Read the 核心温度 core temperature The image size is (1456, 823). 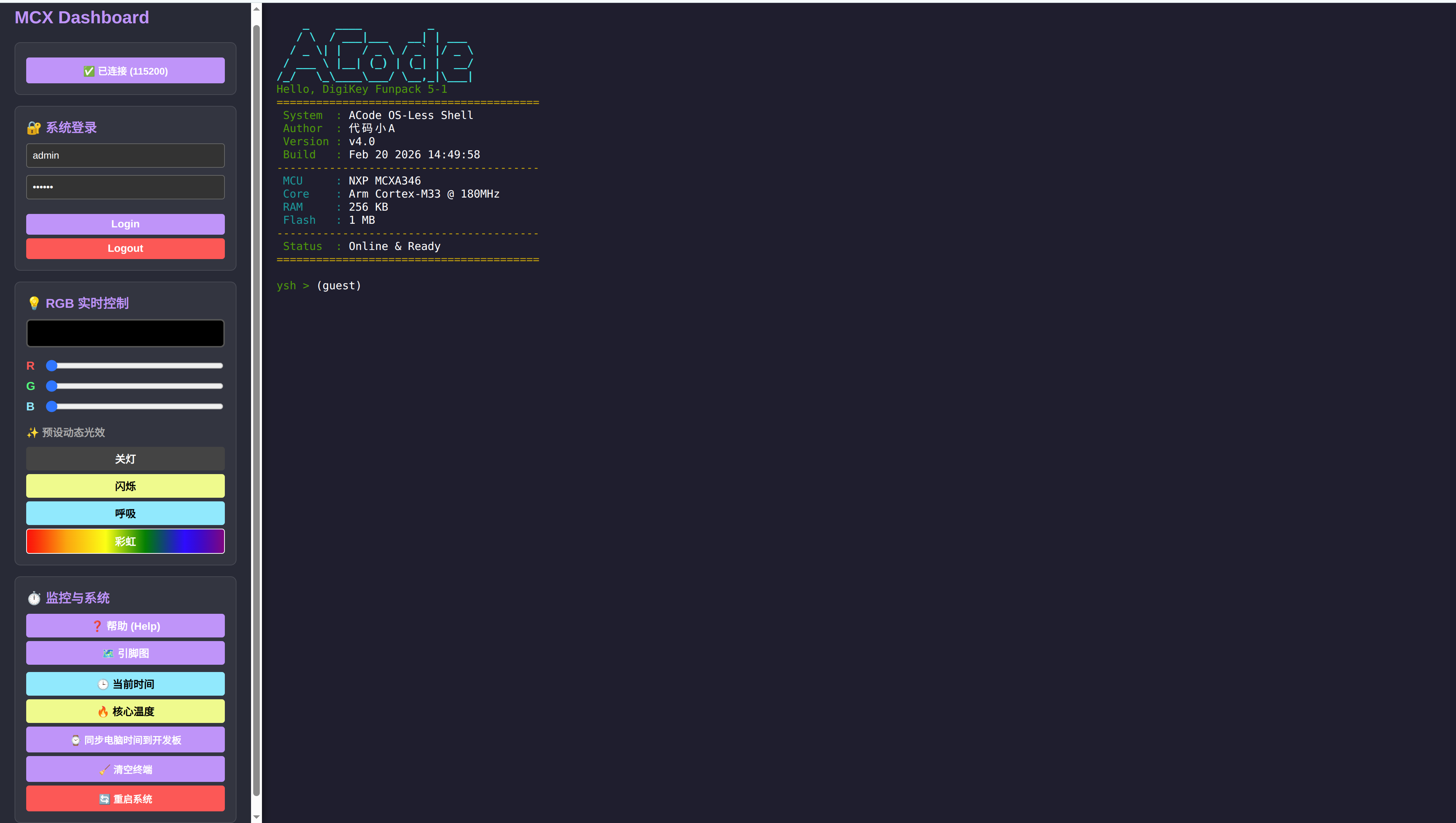[125, 711]
